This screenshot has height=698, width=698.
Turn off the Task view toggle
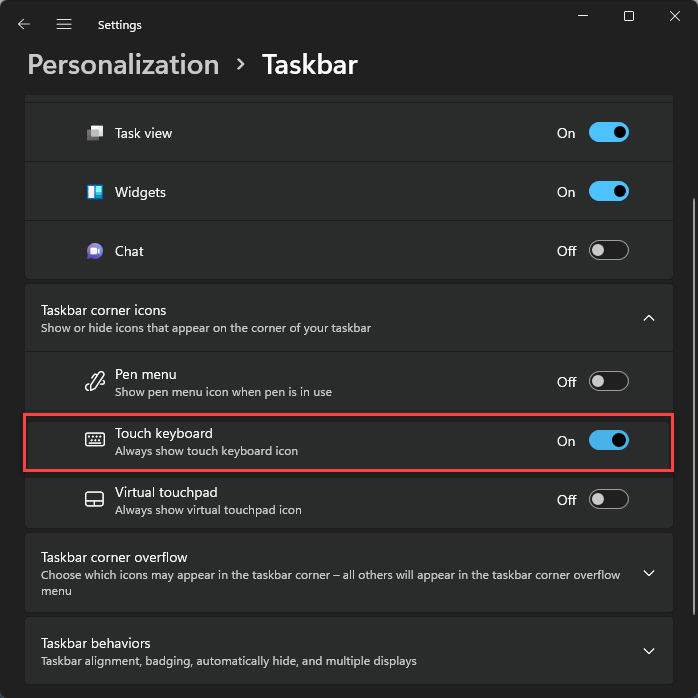[609, 132]
